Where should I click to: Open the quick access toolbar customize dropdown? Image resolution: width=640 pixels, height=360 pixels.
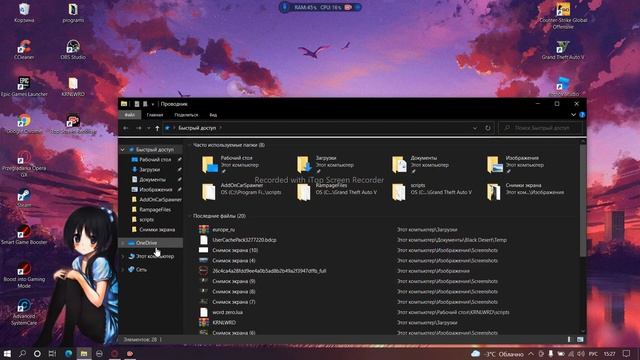153,104
